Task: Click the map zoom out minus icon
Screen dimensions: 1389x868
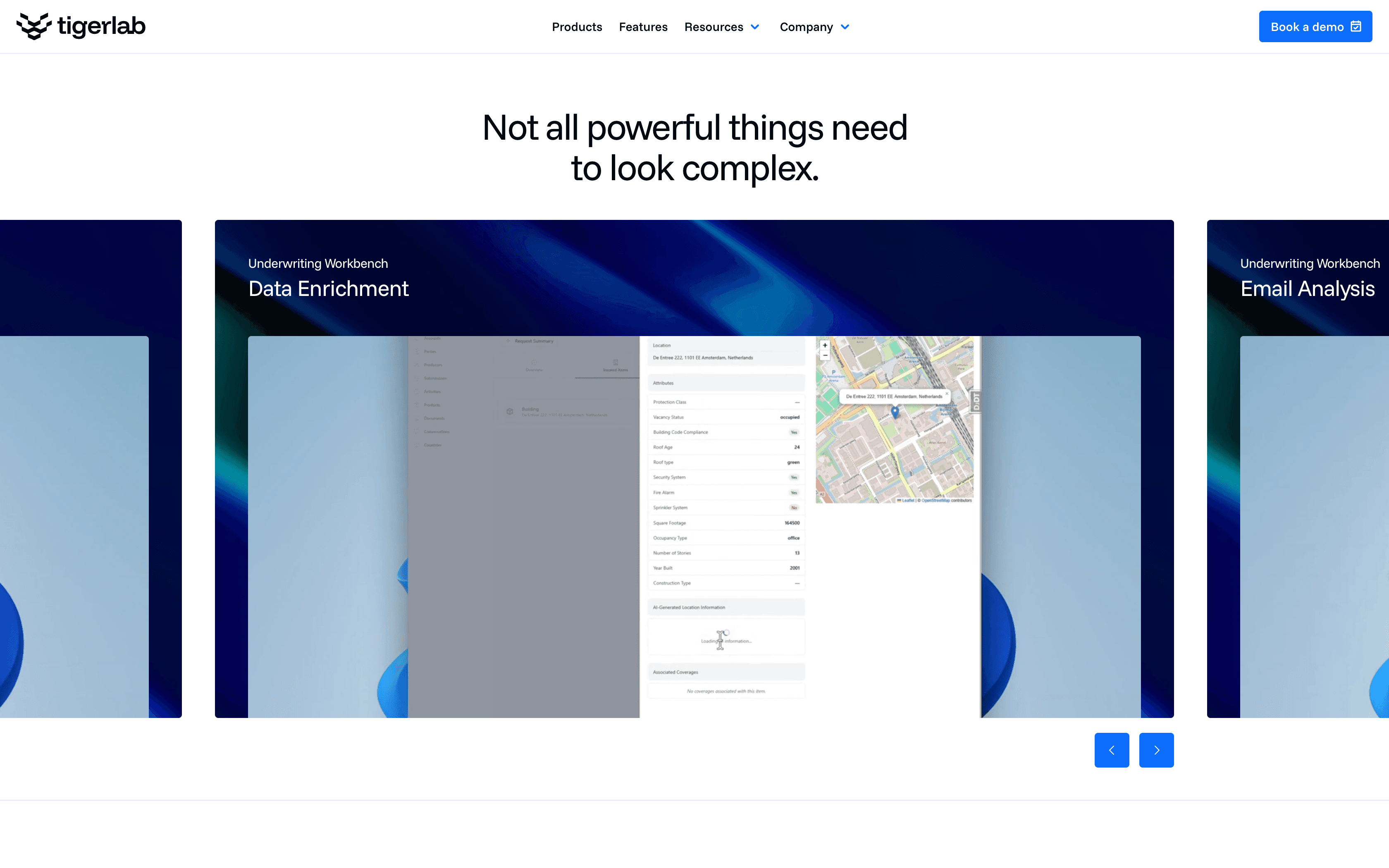Action: [x=825, y=355]
